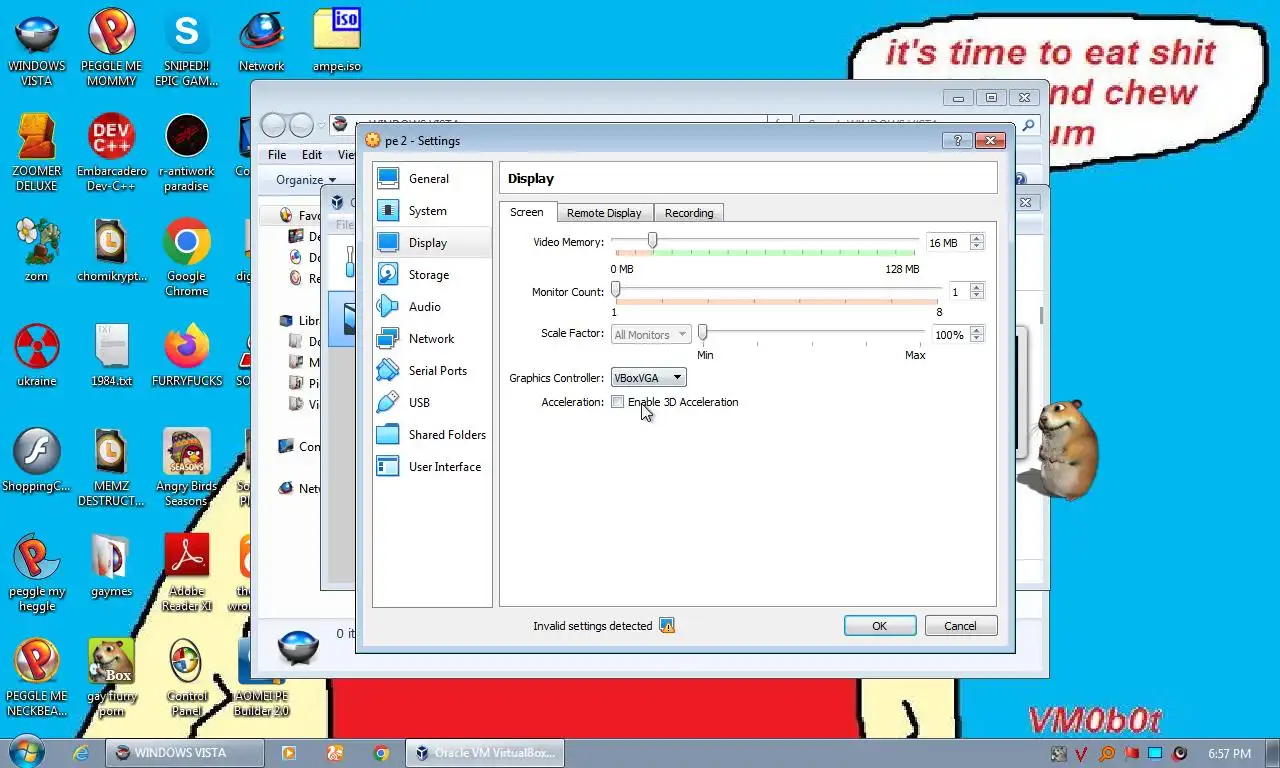The image size is (1280, 768).
Task: Click the Windows Start button
Action: [26, 752]
